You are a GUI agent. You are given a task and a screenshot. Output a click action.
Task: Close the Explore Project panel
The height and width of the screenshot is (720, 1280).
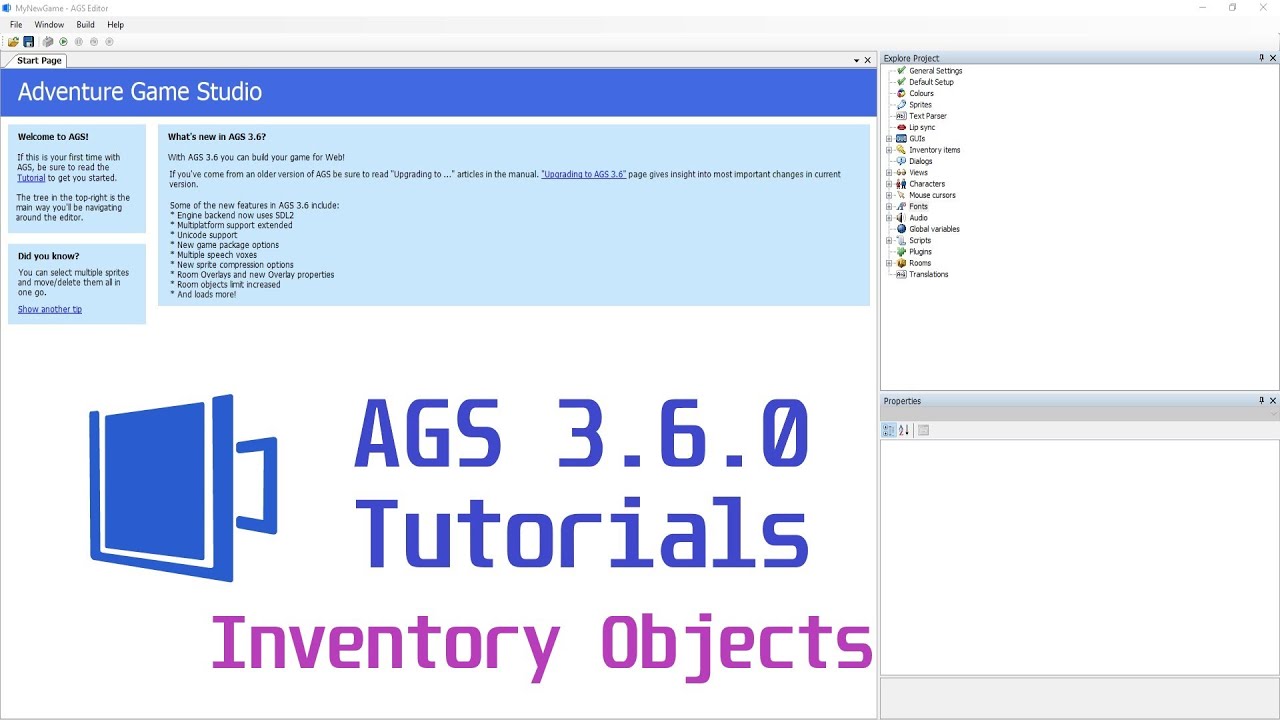[x=1273, y=58]
